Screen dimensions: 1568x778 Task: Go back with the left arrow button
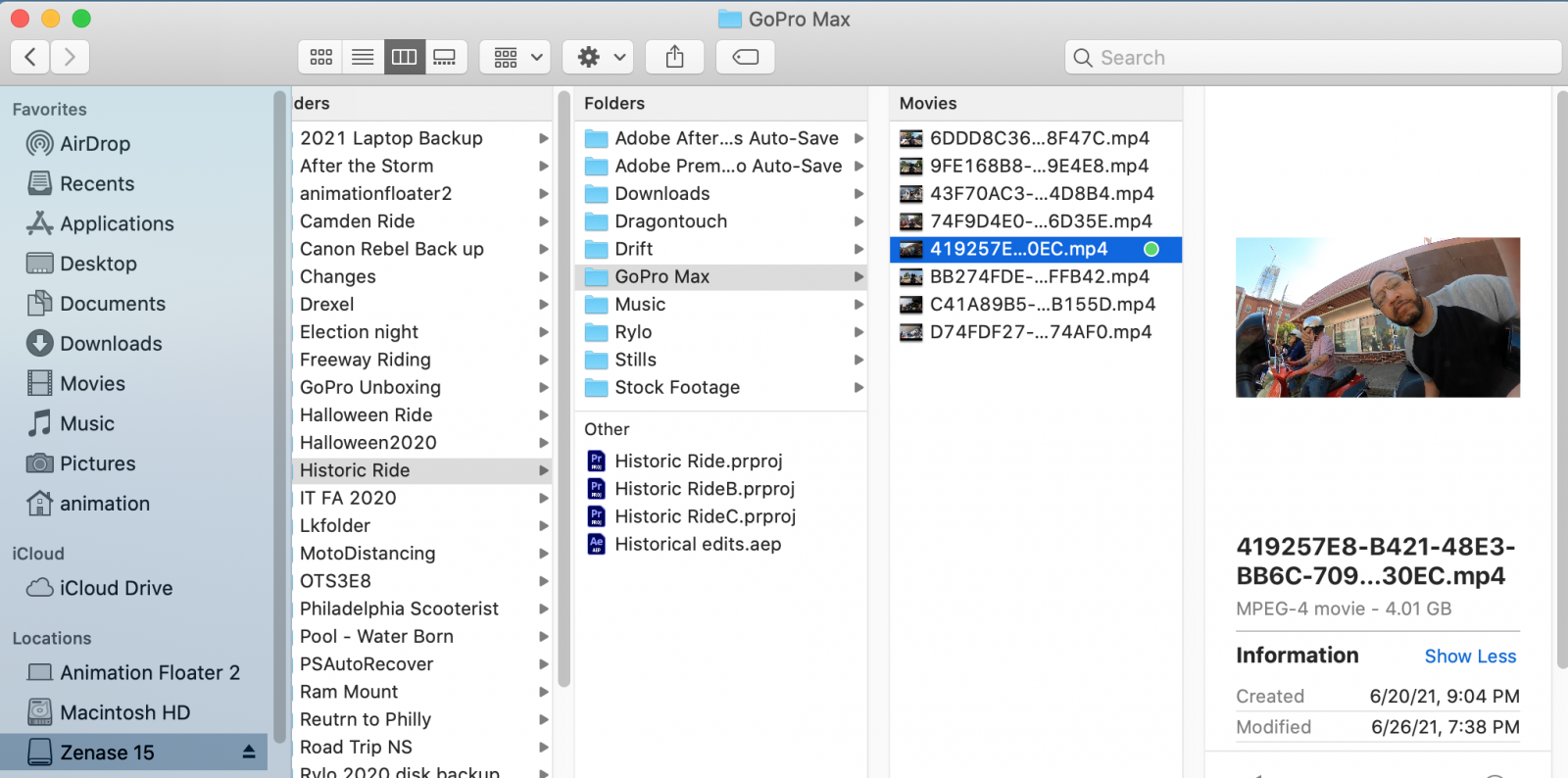pos(30,57)
